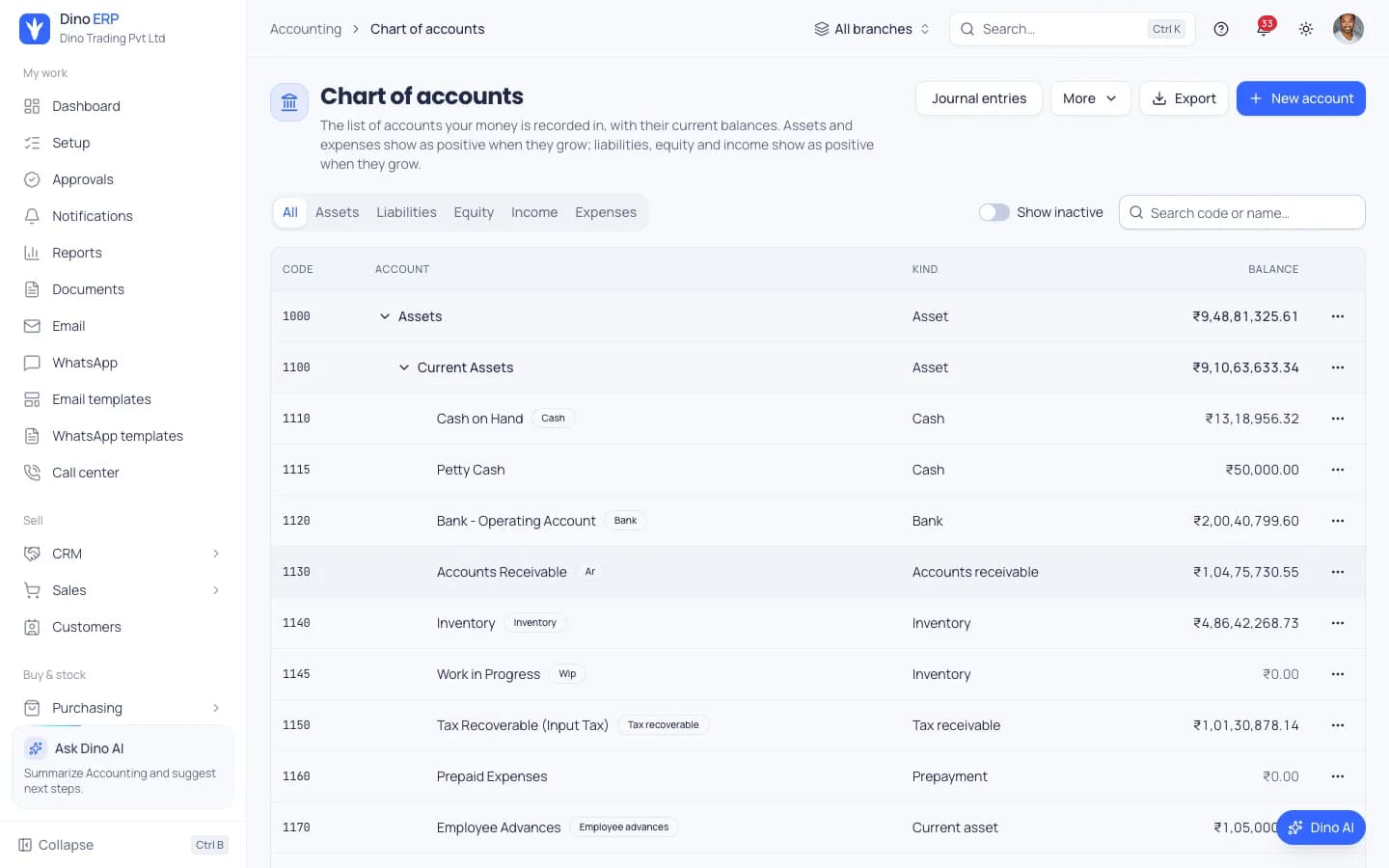Select the Equity tab
The image size is (1389, 868).
click(474, 212)
